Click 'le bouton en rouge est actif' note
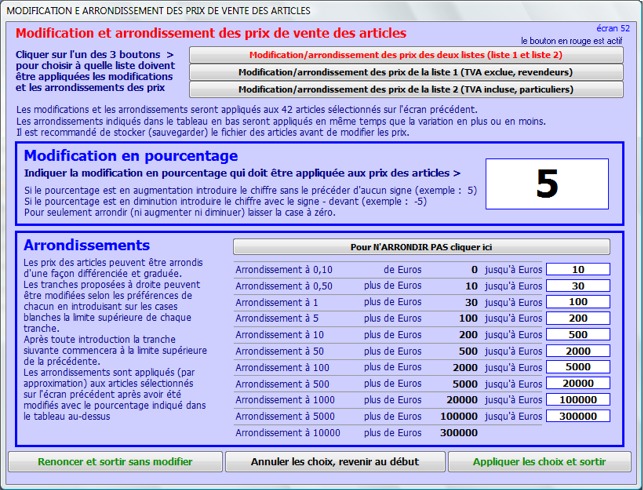Image resolution: width=643 pixels, height=490 pixels. pyautogui.click(x=572, y=41)
